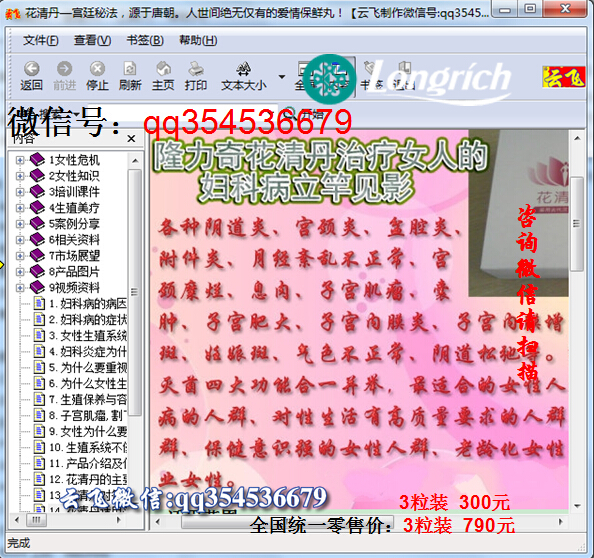Expand the 4生殖美疗 tree node
The height and width of the screenshot is (558, 594).
19,208
